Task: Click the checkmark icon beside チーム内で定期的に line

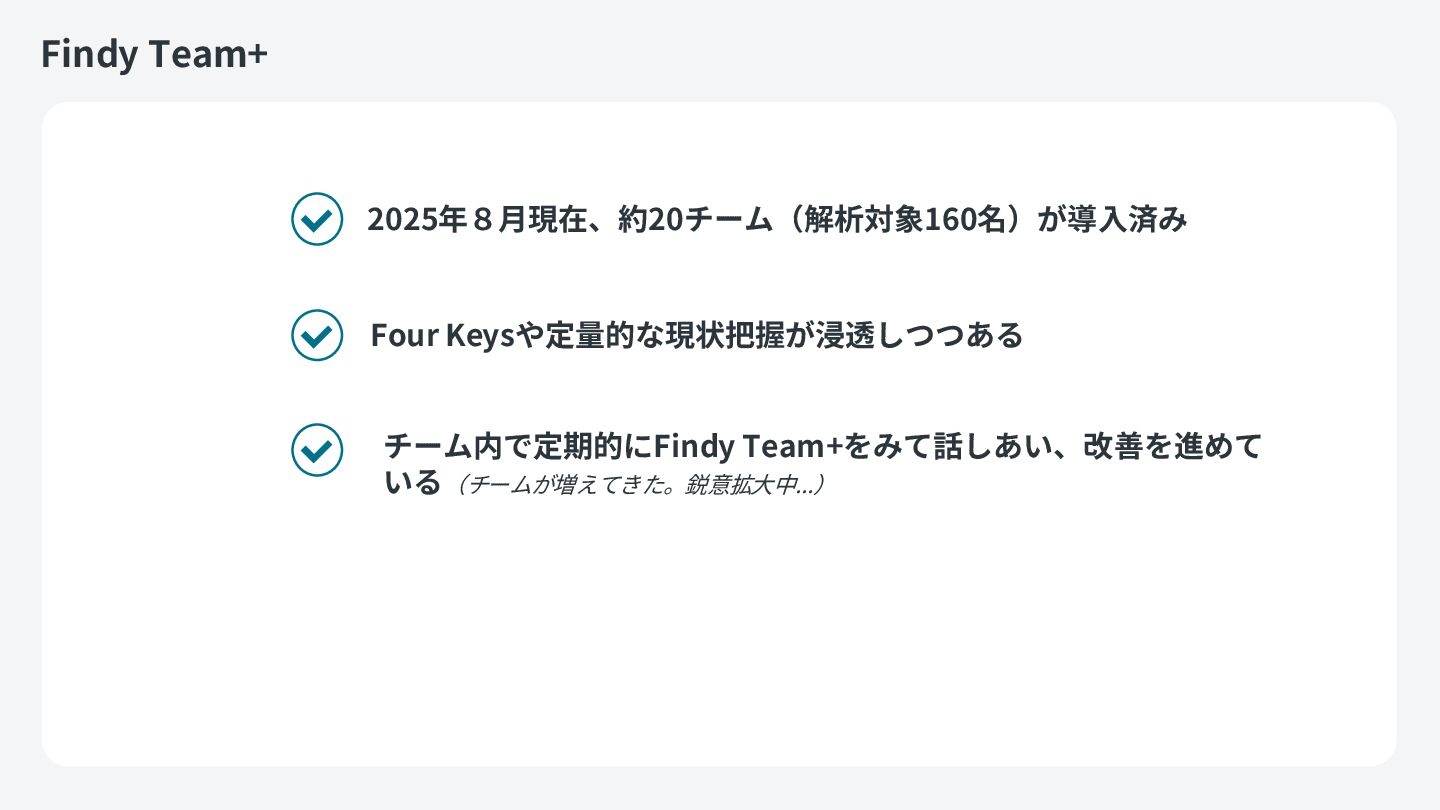Action: [317, 450]
